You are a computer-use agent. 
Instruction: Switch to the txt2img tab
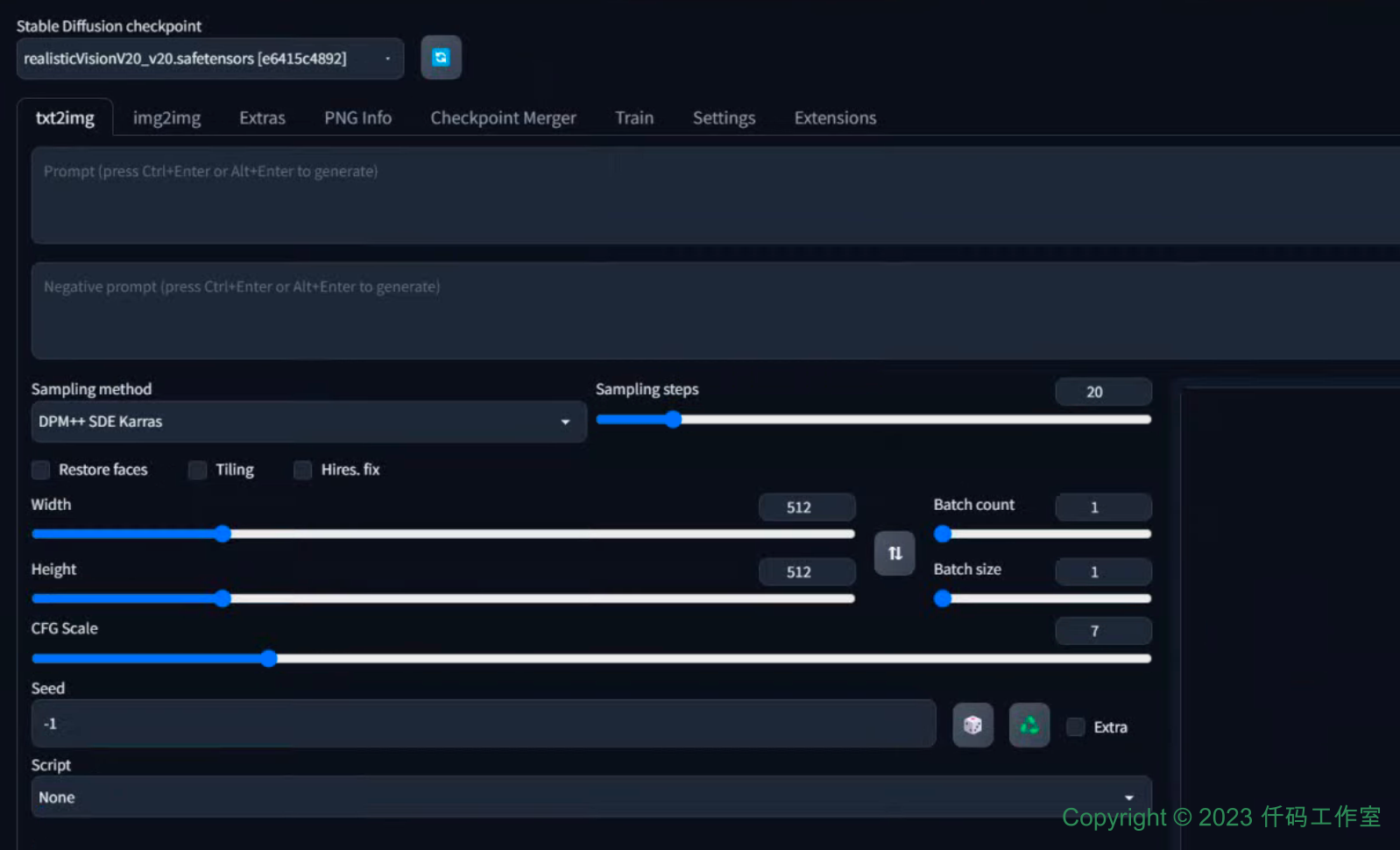(x=65, y=117)
